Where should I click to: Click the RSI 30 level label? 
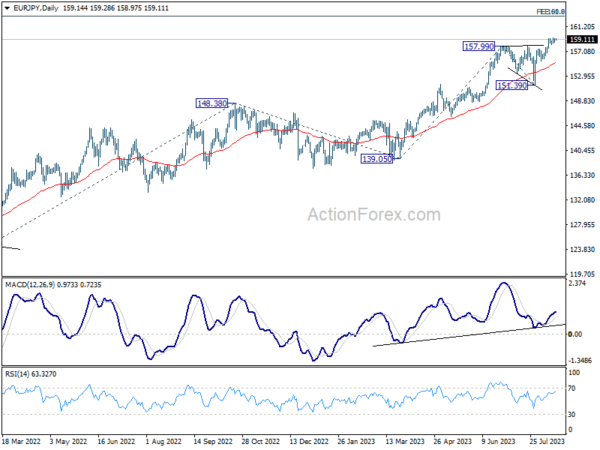pyautogui.click(x=571, y=414)
